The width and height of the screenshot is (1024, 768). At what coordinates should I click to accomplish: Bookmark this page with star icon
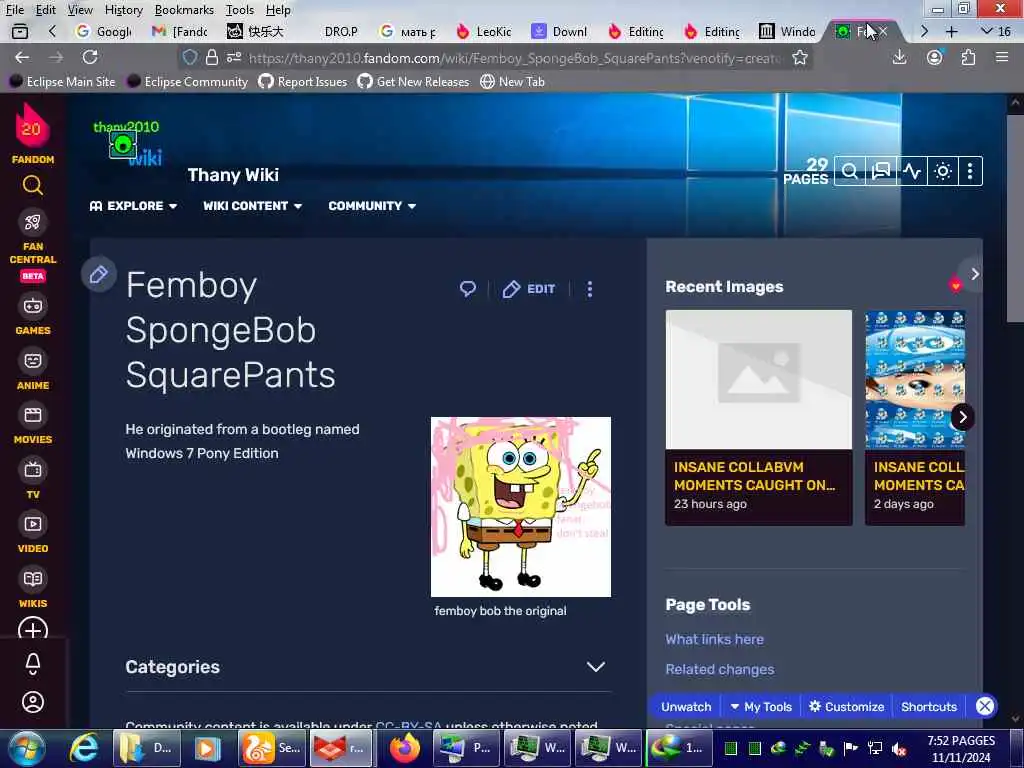[x=799, y=57]
